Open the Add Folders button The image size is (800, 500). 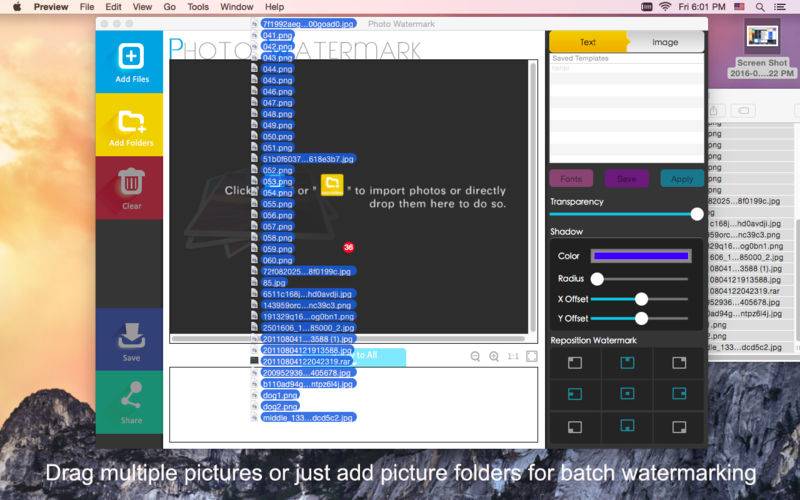pyautogui.click(x=131, y=124)
